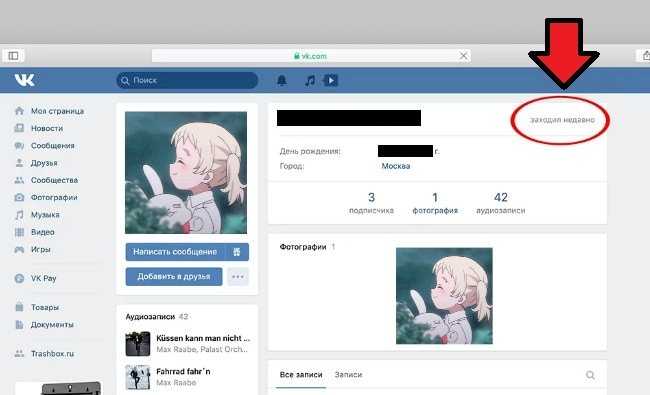Open the profile avatar photo
The image size is (650, 395).
click(x=186, y=172)
